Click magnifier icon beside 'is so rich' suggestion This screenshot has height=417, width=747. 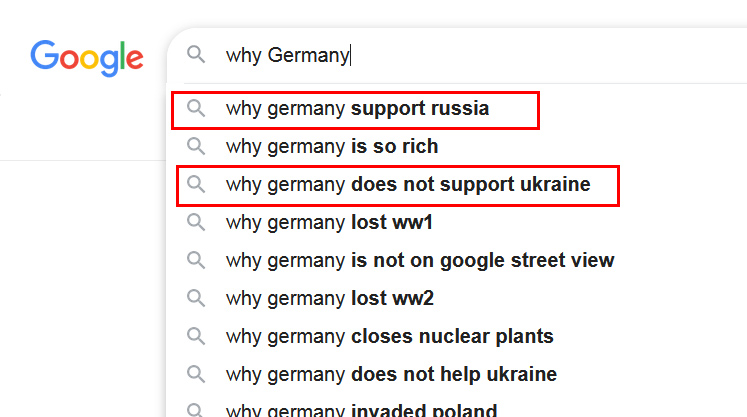click(196, 146)
